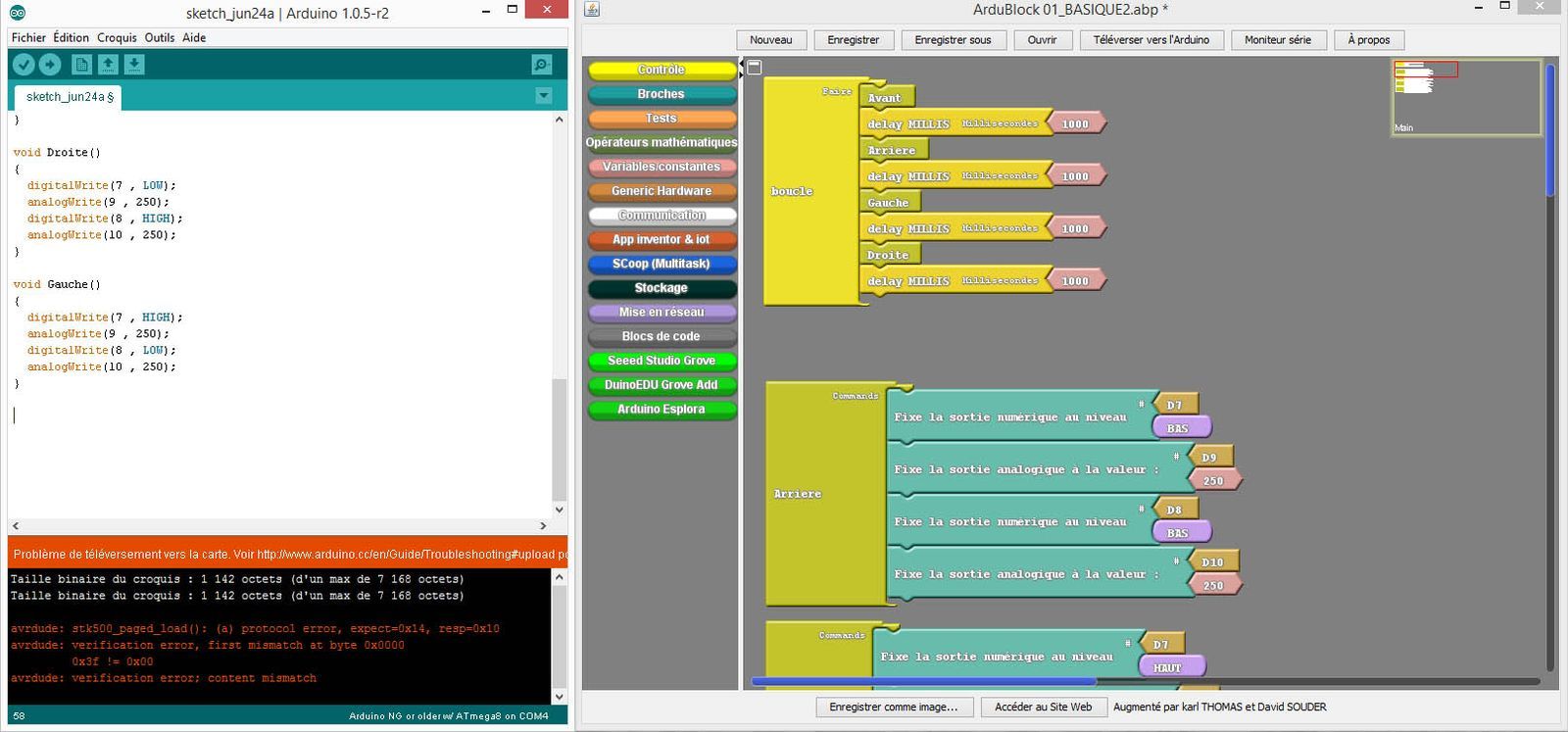Open the Variables/constantes drawer
Viewport: 1568px width, 732px height.
[x=661, y=167]
